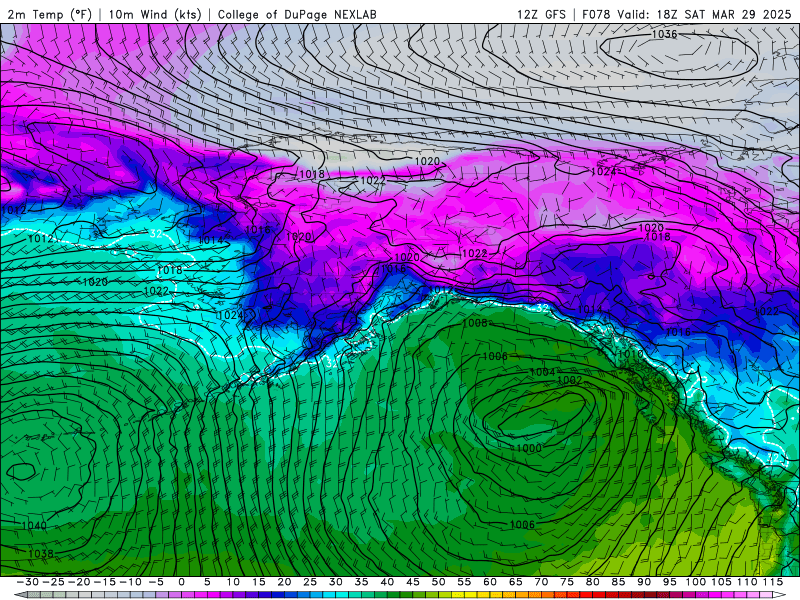Screen dimensions: 800x600
Task: Click the "75" temperature scale label
Action: [x=567, y=582]
